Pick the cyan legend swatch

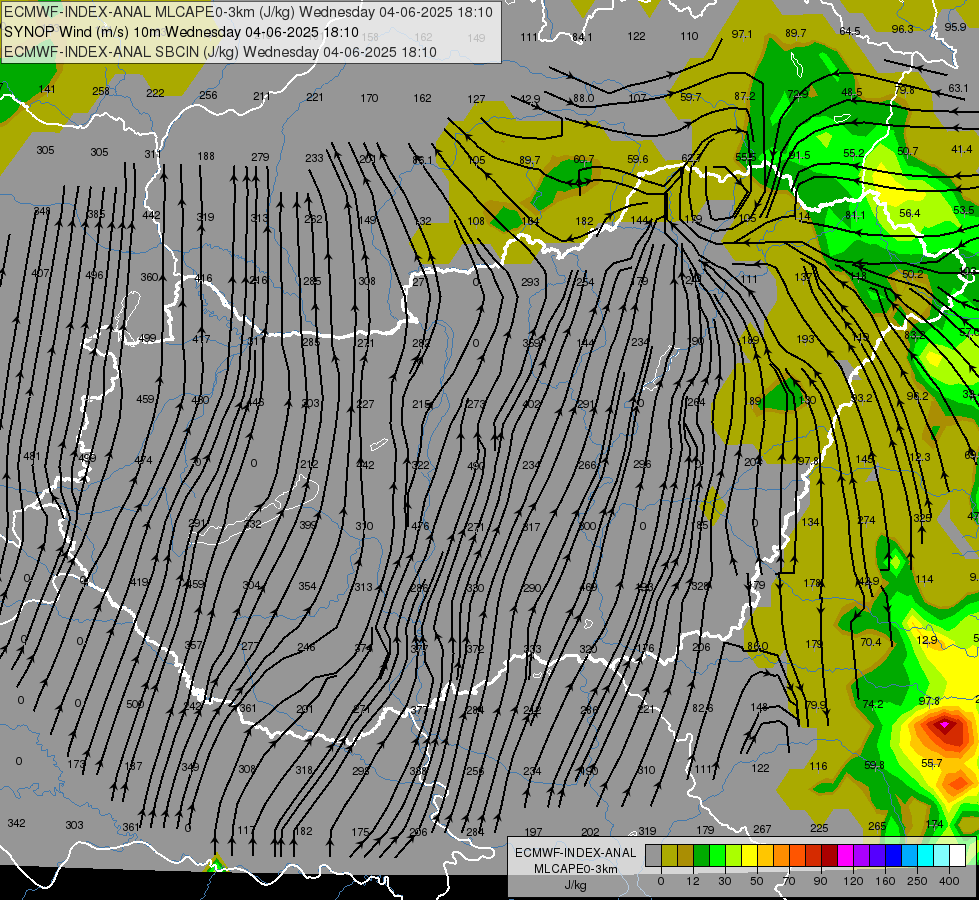[x=925, y=855]
